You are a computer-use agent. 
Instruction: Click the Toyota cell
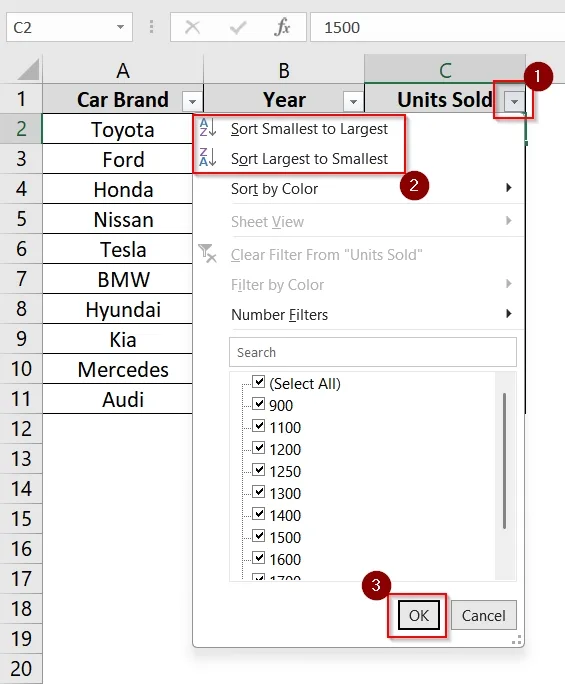tap(117, 129)
